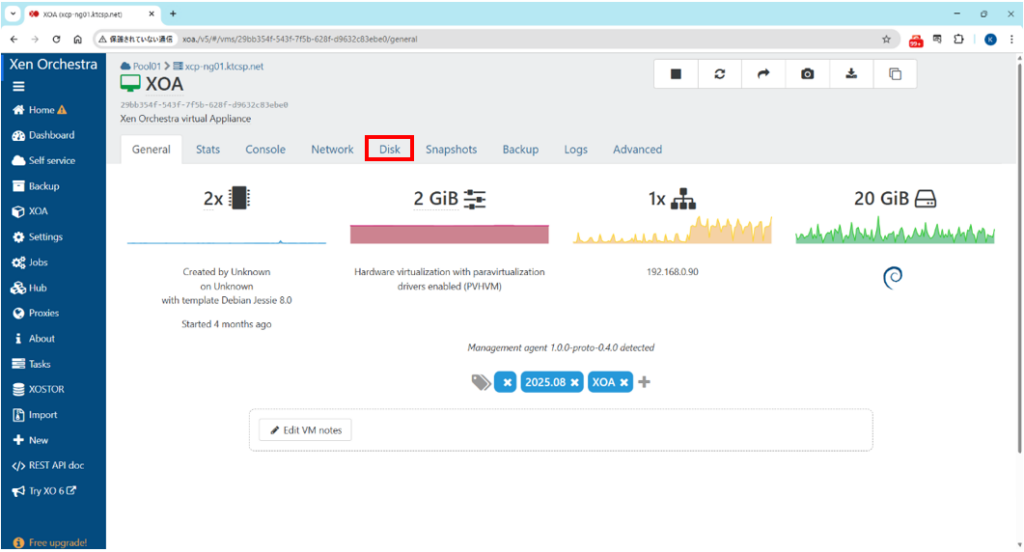Click the Stop VM square icon

pos(676,74)
